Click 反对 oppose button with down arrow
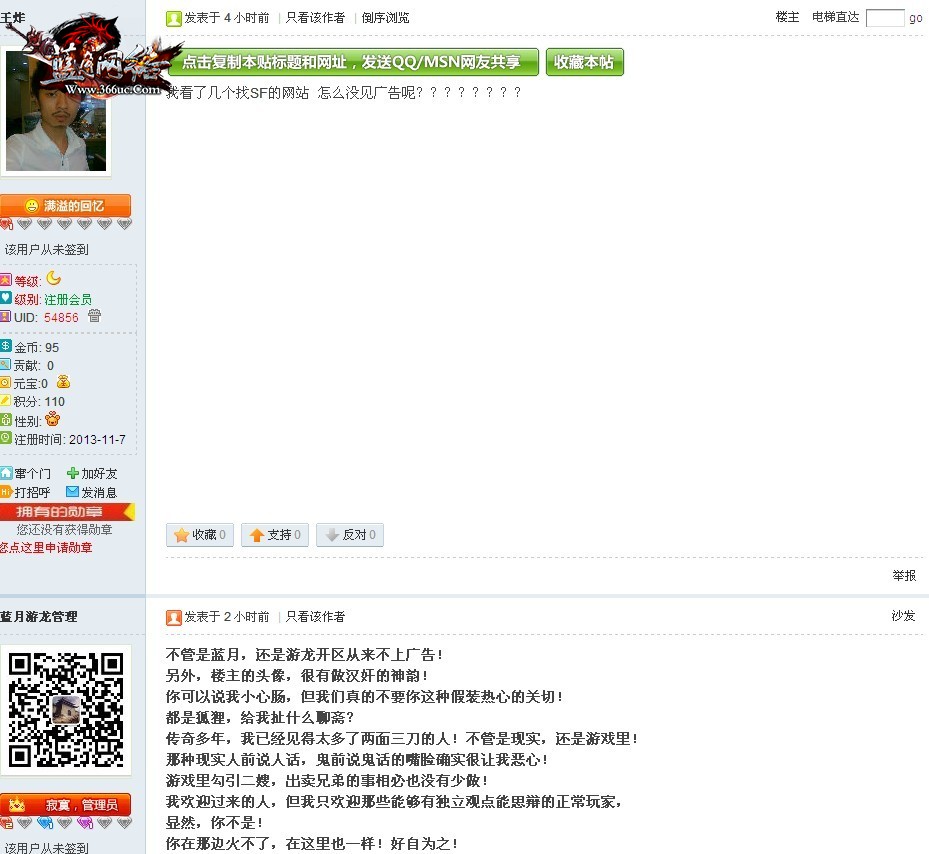The width and height of the screenshot is (929, 854). coord(349,535)
